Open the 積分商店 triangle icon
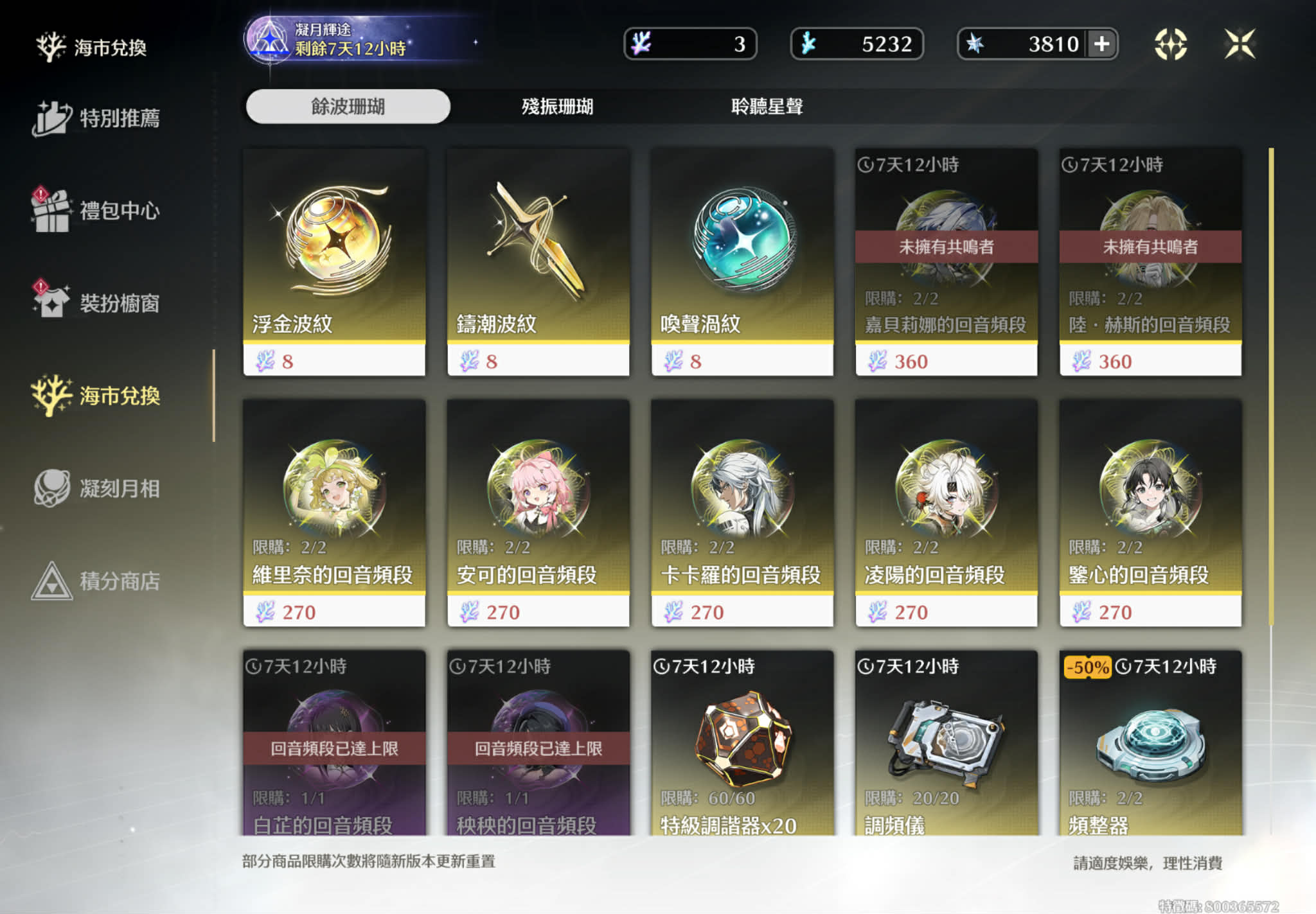1316x914 pixels. pyautogui.click(x=51, y=581)
